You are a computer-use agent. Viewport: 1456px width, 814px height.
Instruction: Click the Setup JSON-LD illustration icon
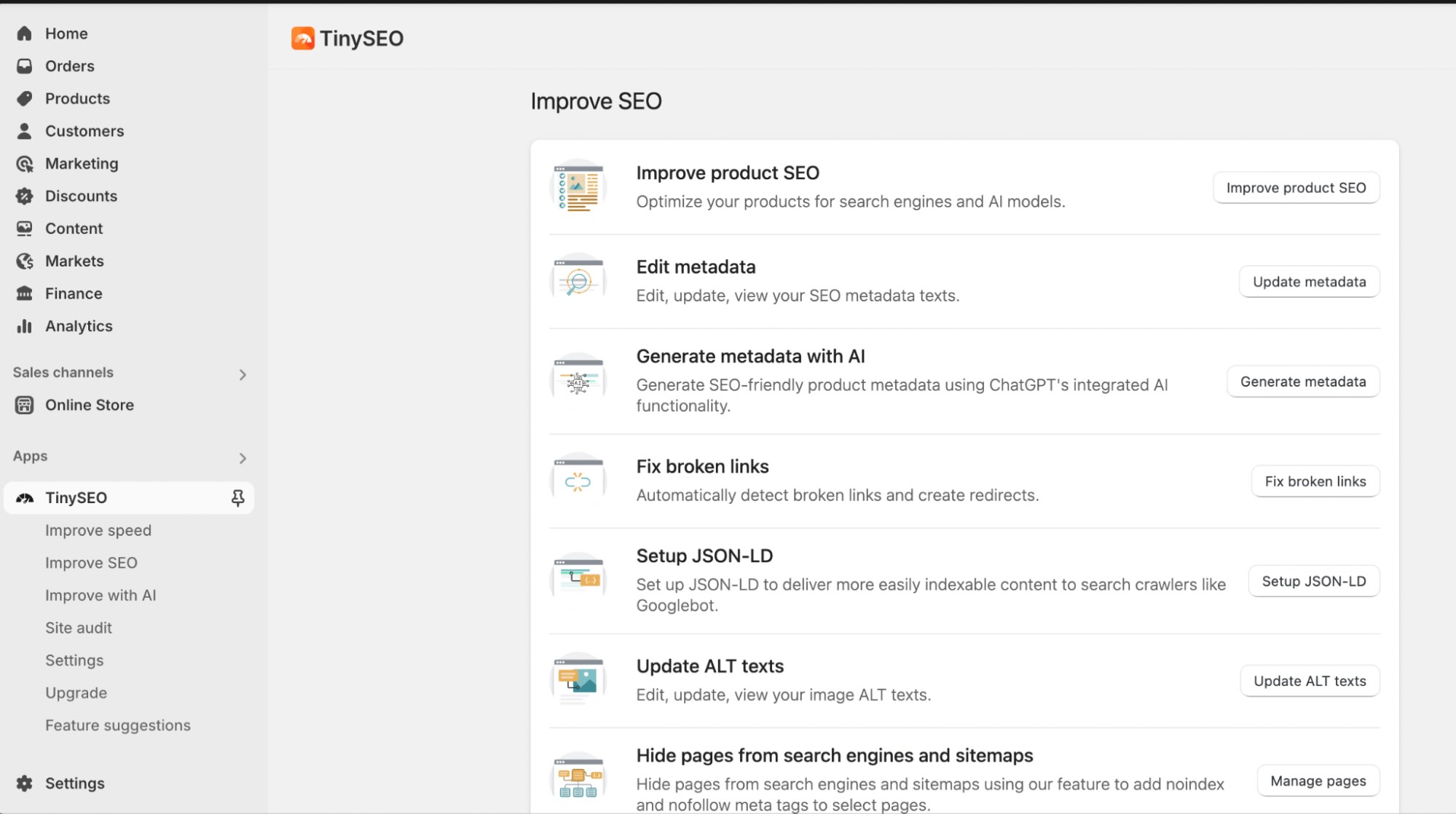tap(578, 580)
